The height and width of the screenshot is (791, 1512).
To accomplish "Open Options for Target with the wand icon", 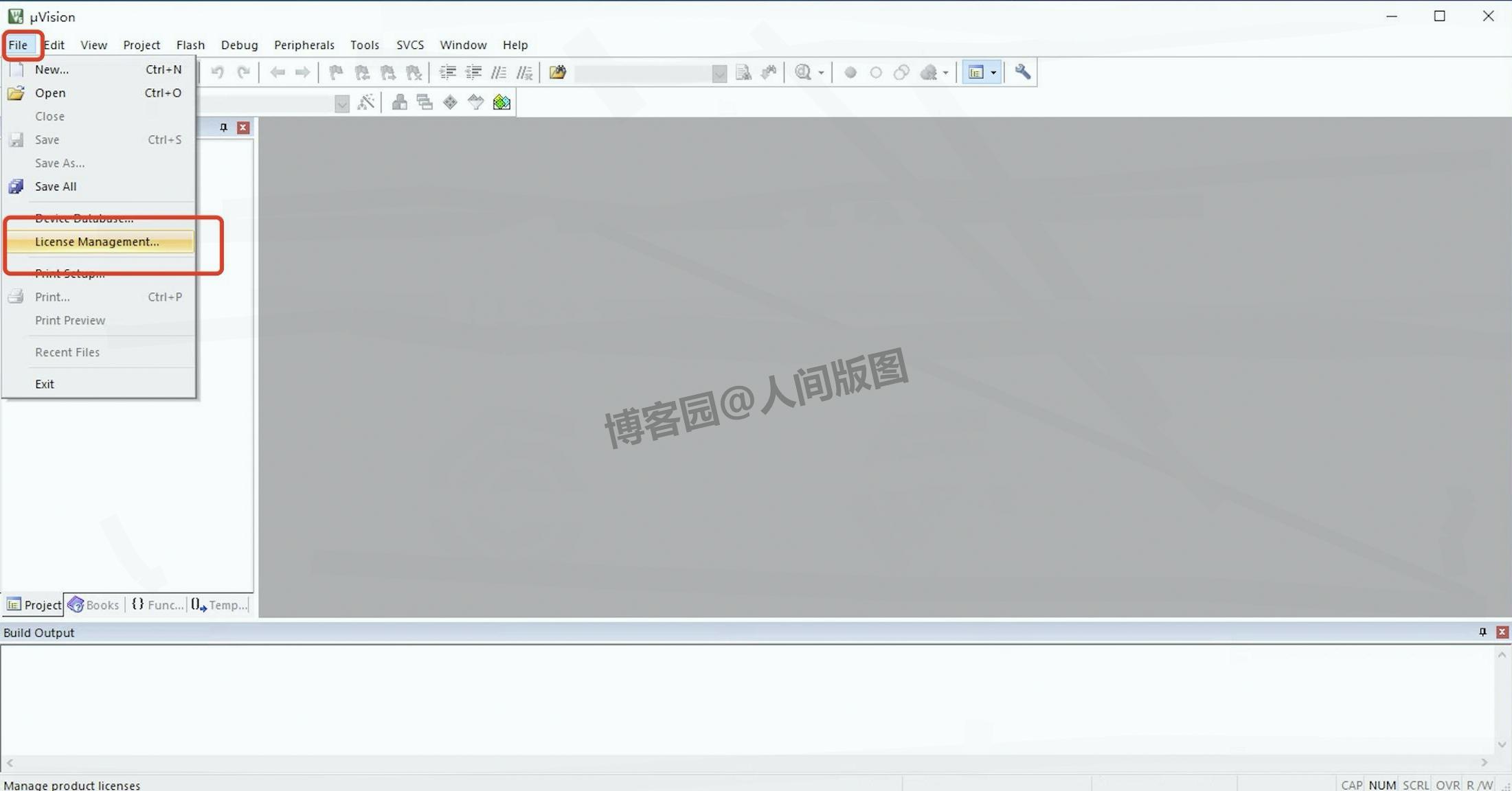I will coord(366,102).
